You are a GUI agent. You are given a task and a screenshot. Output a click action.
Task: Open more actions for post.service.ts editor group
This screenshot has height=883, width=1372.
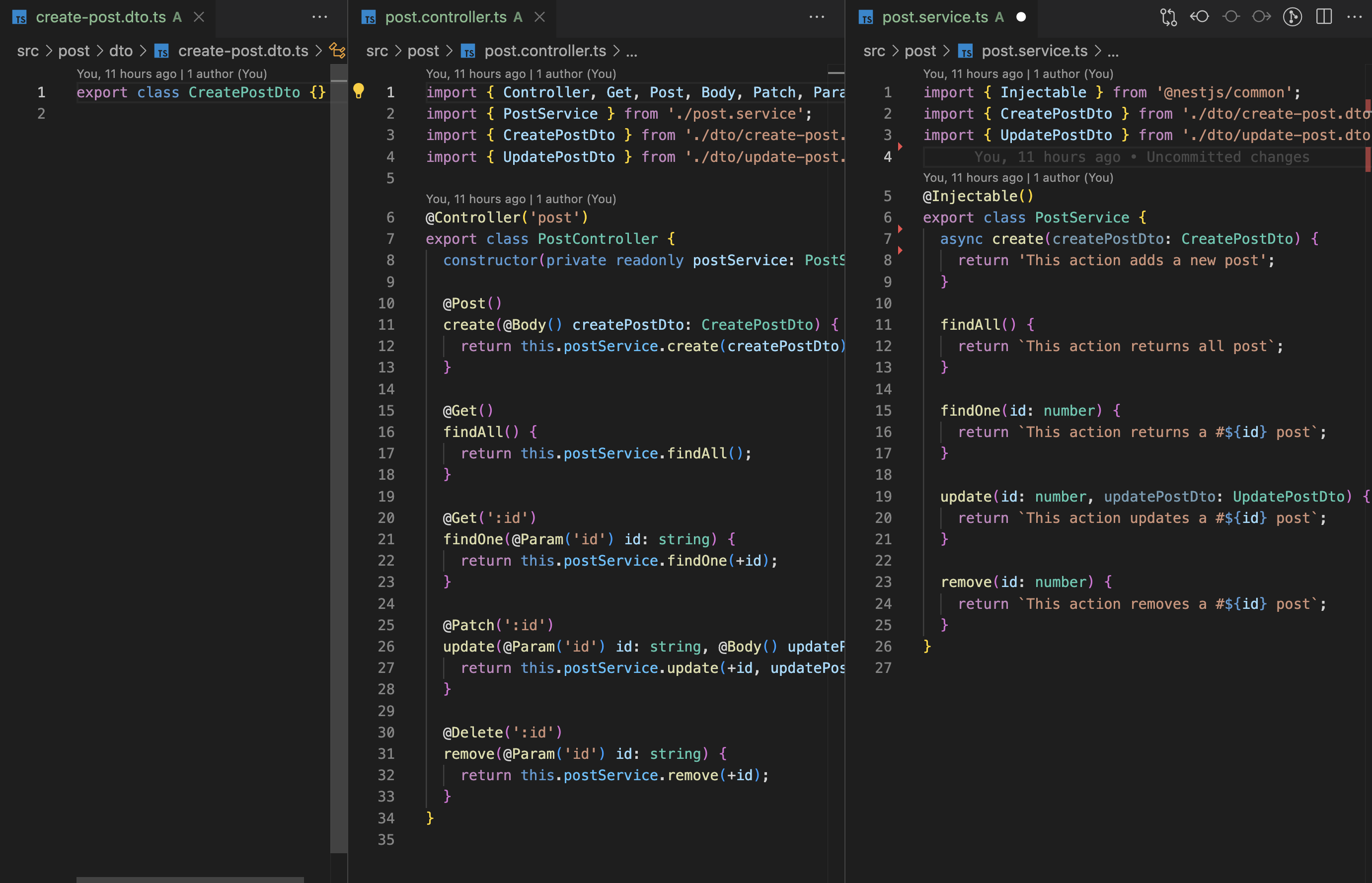click(1354, 16)
